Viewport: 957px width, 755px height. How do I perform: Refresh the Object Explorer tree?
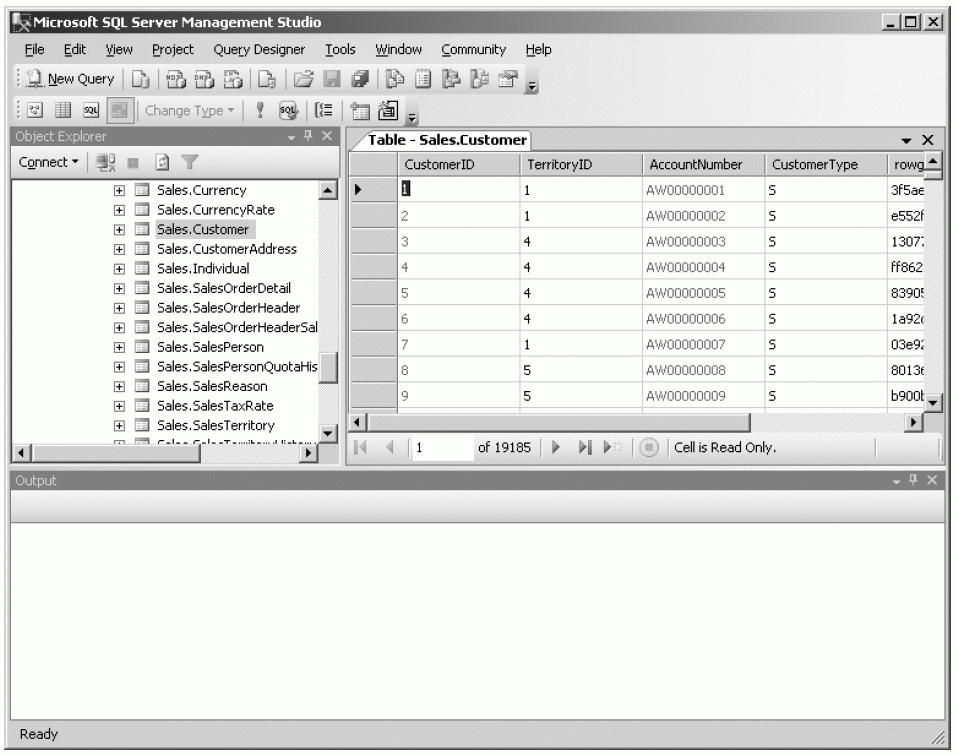162,162
